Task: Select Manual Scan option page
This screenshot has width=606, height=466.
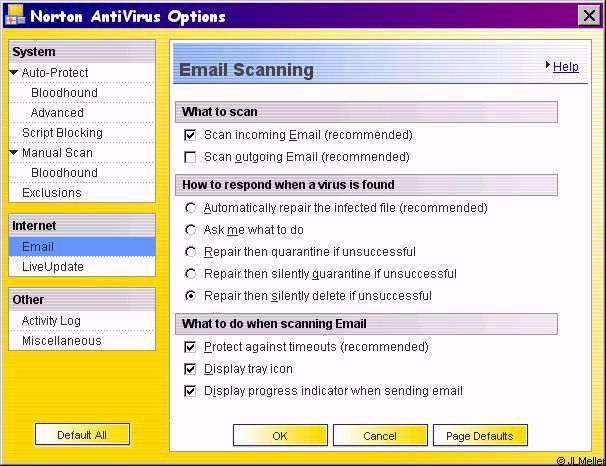Action: (57, 153)
